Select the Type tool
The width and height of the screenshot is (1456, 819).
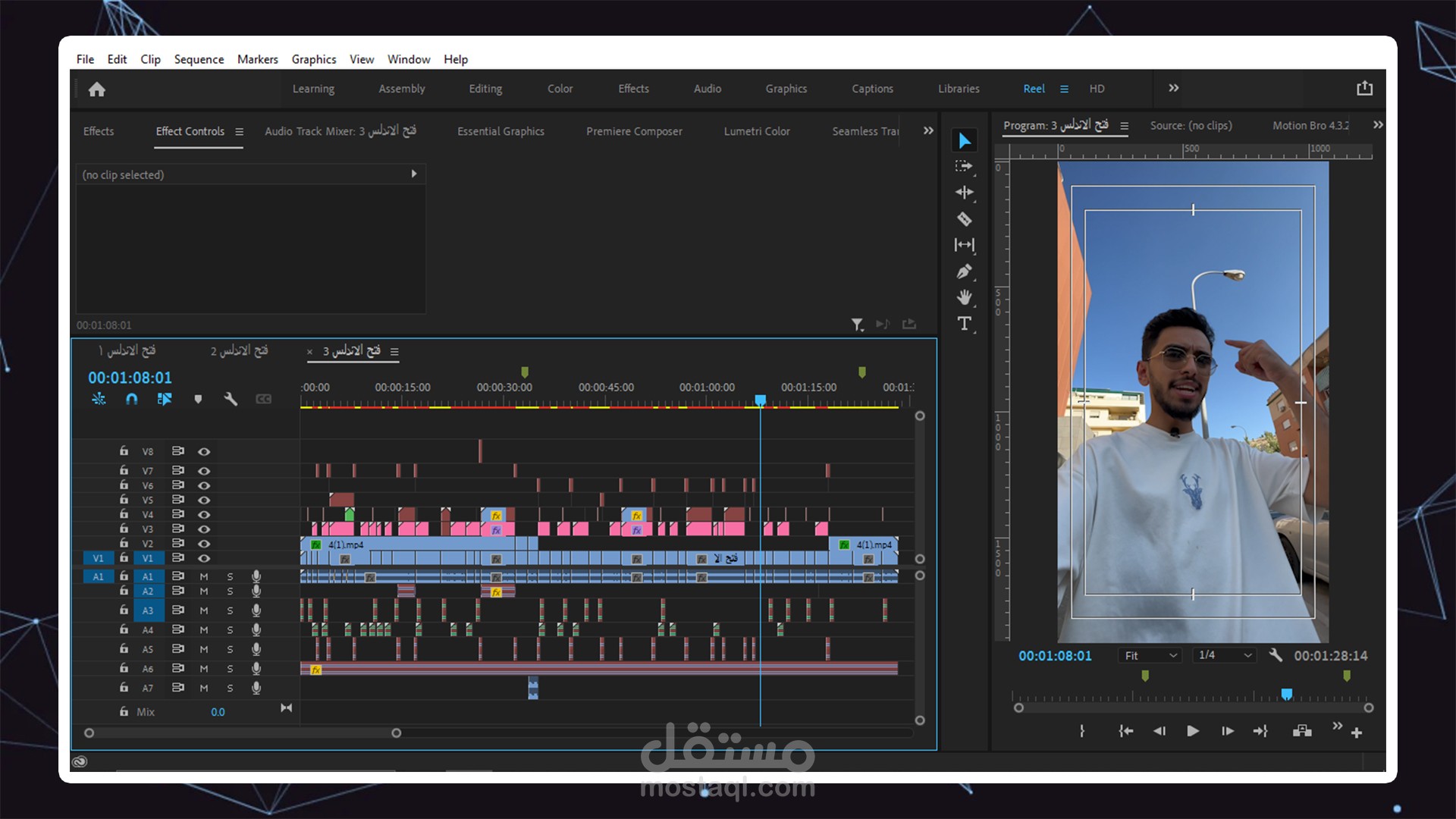964,324
